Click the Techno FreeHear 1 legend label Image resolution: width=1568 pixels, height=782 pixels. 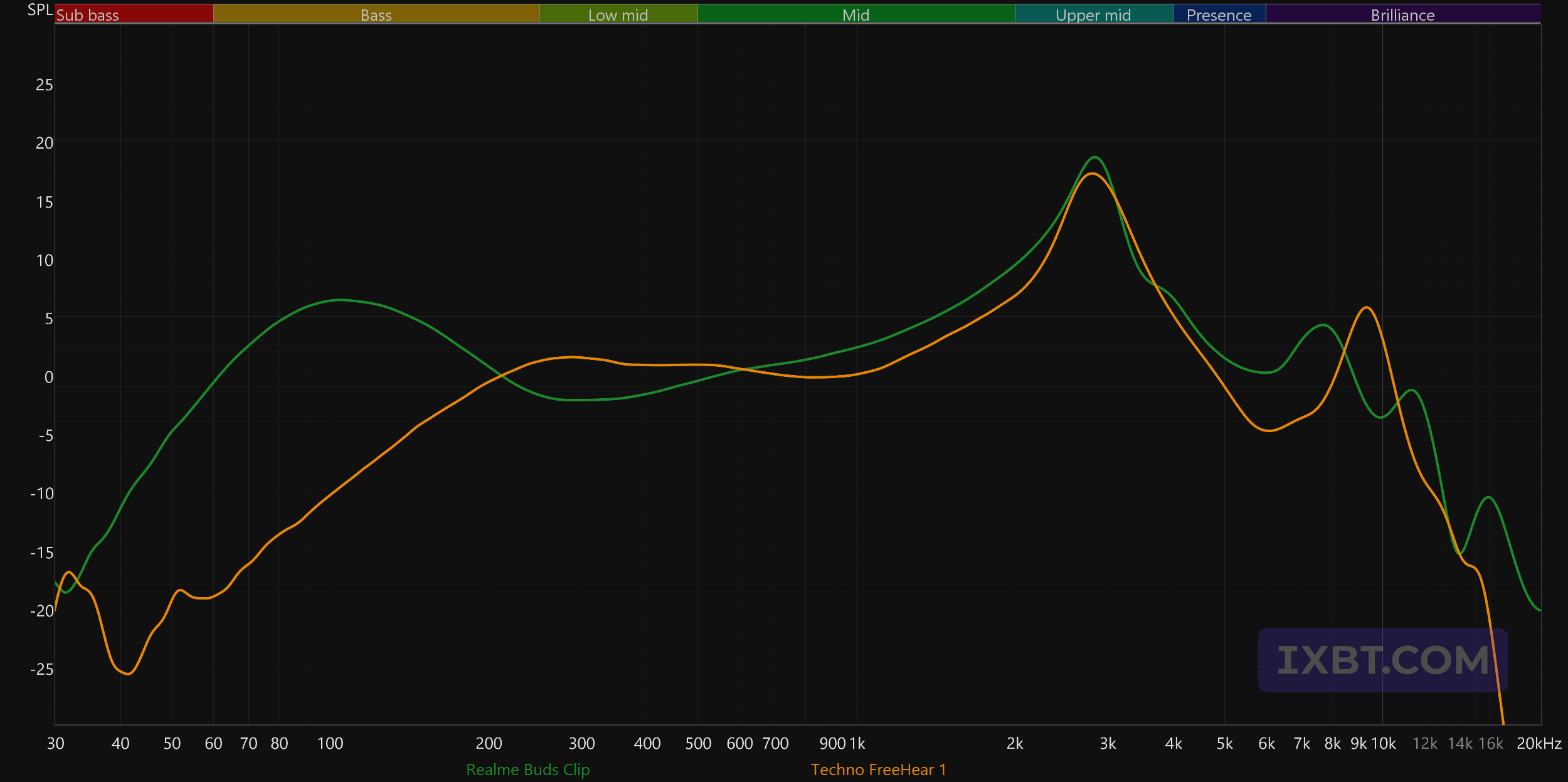coord(878,769)
